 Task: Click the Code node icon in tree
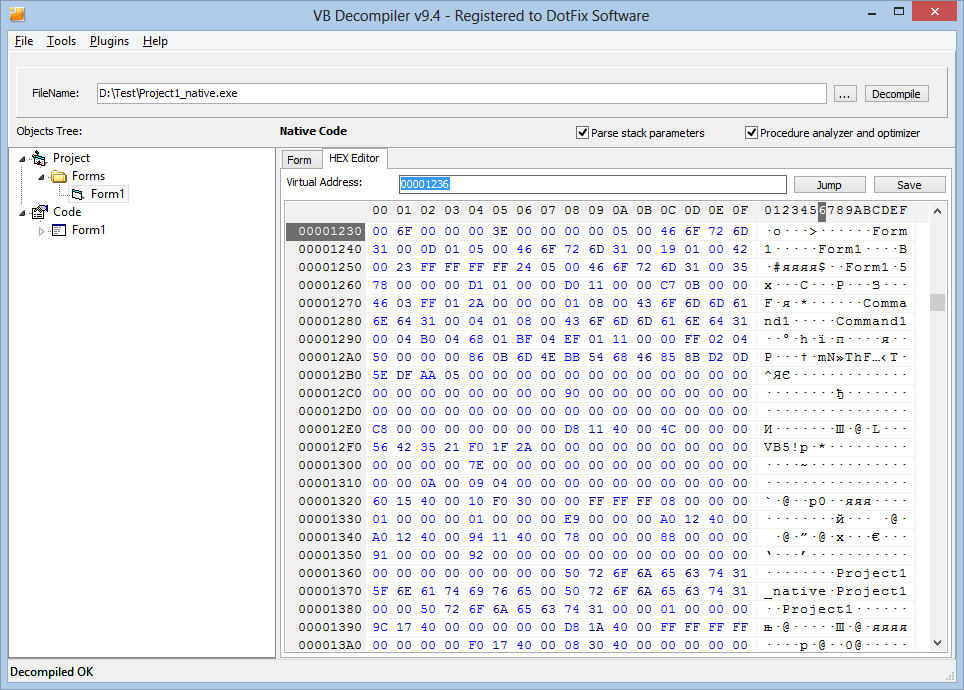pos(39,212)
